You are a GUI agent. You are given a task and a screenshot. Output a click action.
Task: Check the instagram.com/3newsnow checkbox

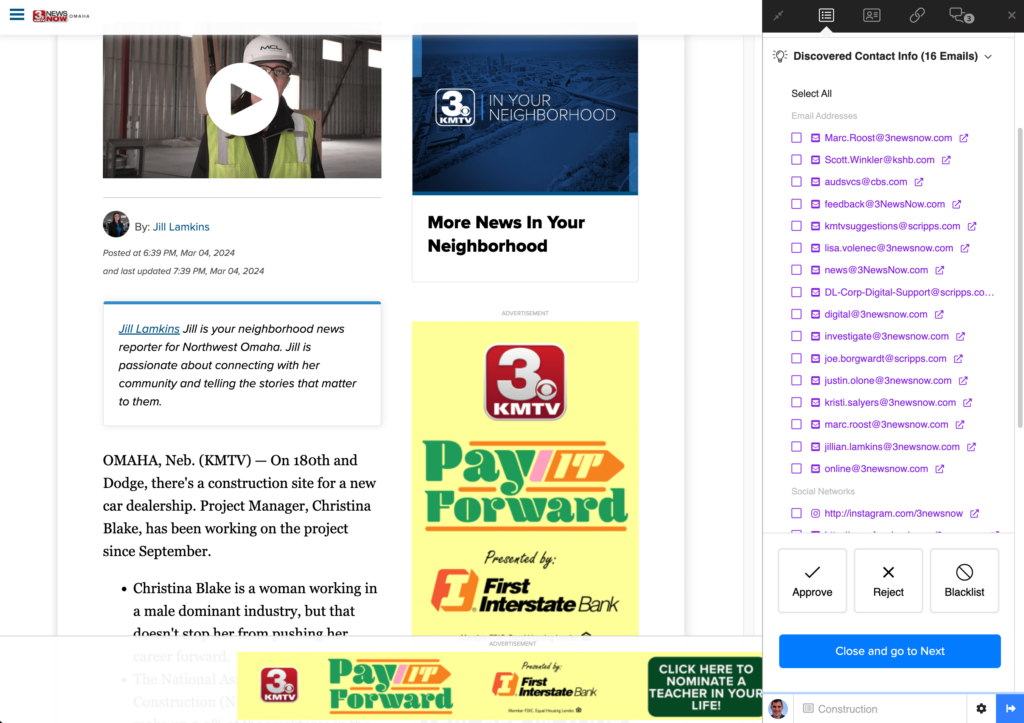pos(796,513)
